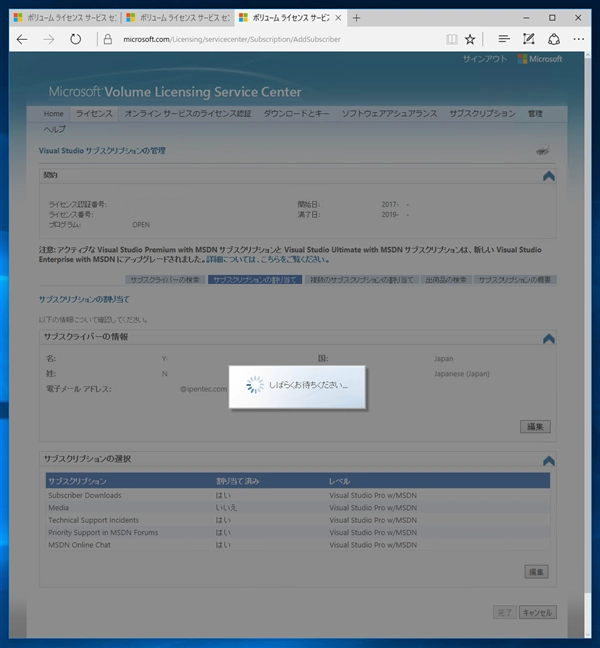The width and height of the screenshot is (600, 648).
Task: Switch to the first browser tab
Action: point(65,18)
